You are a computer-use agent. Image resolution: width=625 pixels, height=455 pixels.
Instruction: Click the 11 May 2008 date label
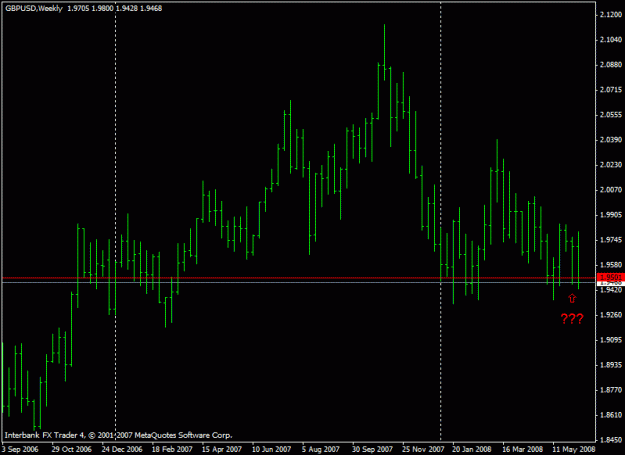pos(573,449)
